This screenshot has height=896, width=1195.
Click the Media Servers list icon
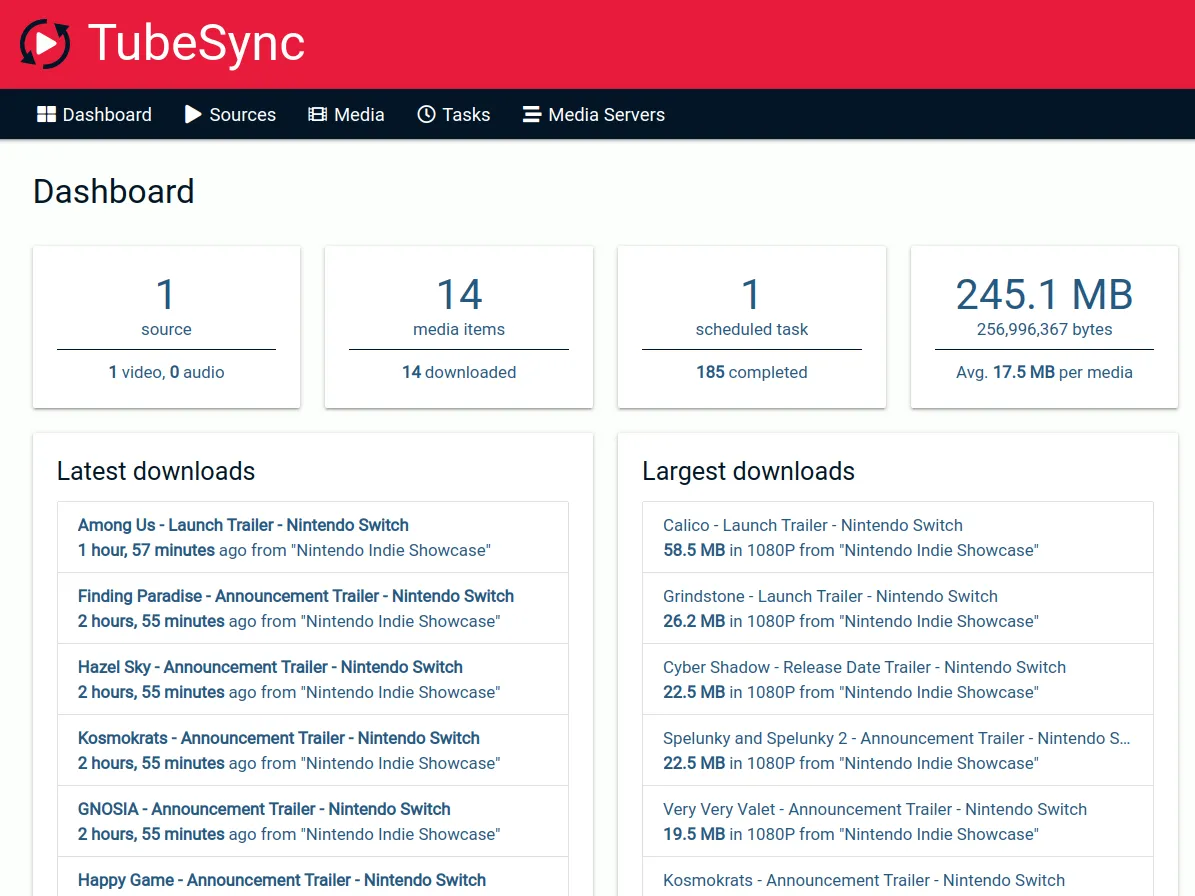click(x=530, y=114)
